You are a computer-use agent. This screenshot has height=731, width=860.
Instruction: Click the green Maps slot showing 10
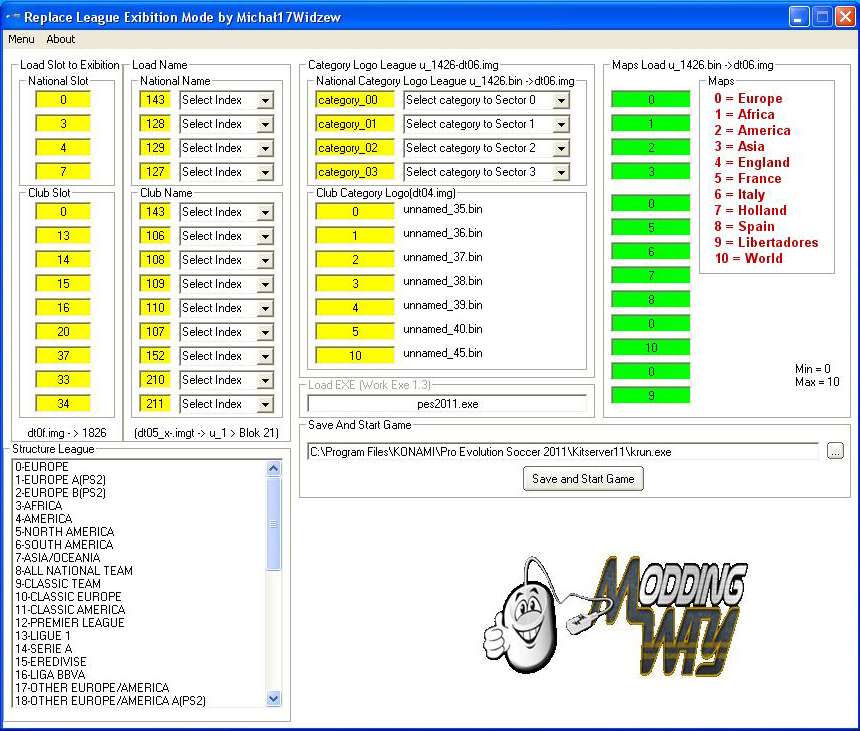click(650, 347)
